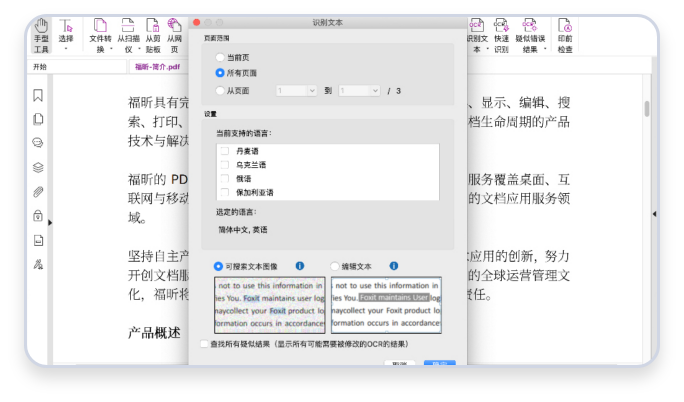Open the document fields side panel icon
The image size is (684, 402).
click(x=38, y=240)
